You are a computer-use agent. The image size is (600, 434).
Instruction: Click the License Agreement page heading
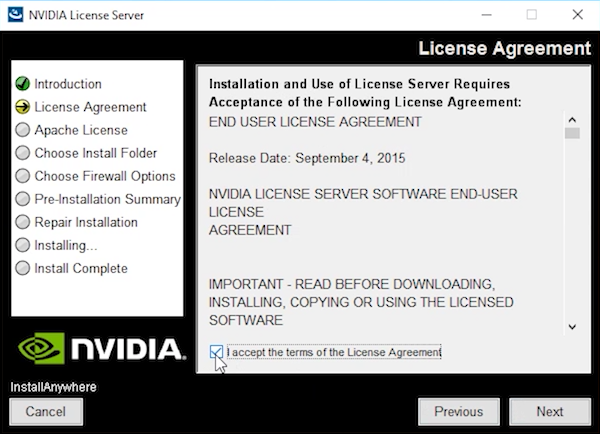click(x=504, y=49)
